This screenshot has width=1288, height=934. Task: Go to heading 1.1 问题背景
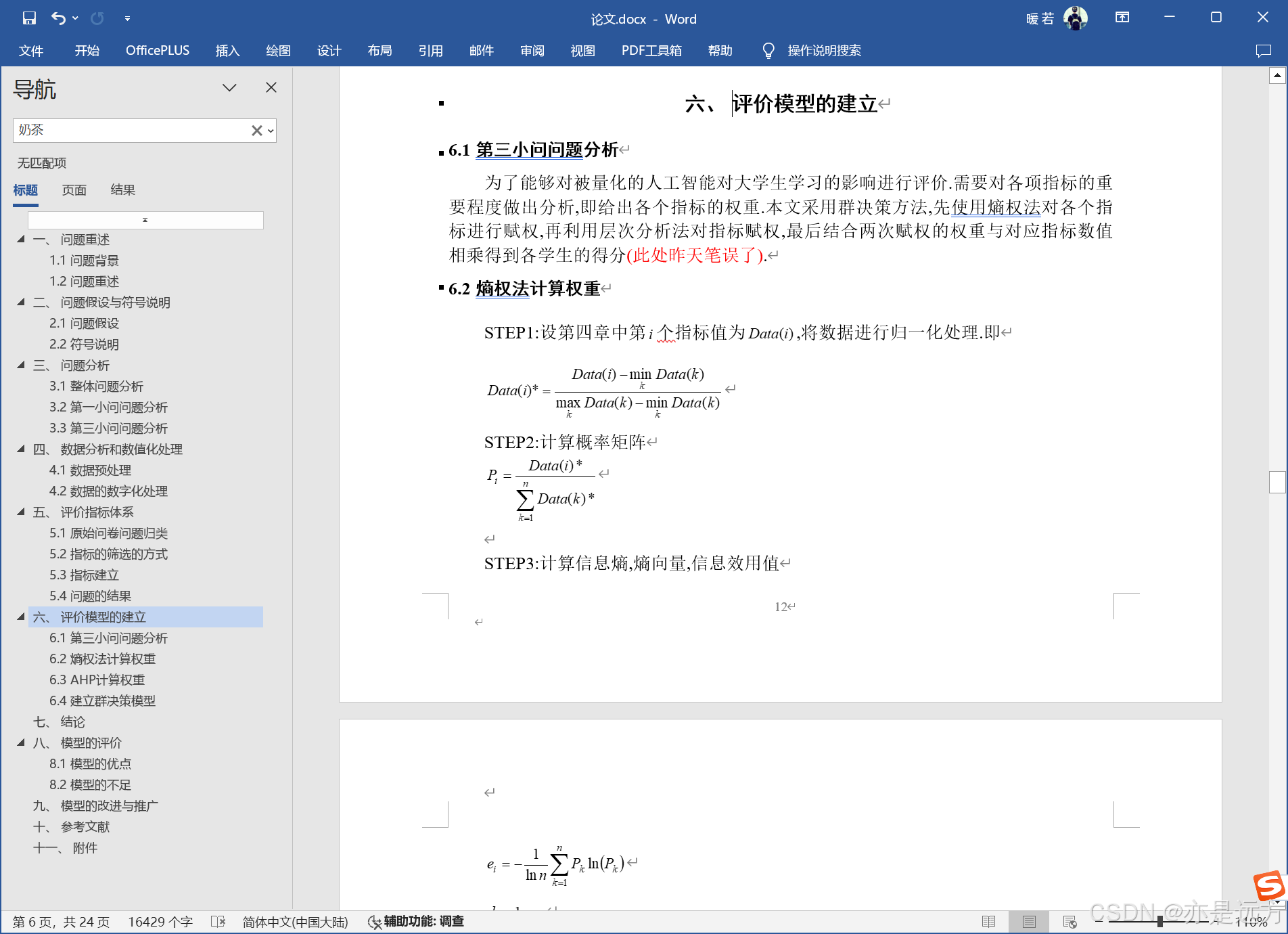tap(84, 261)
